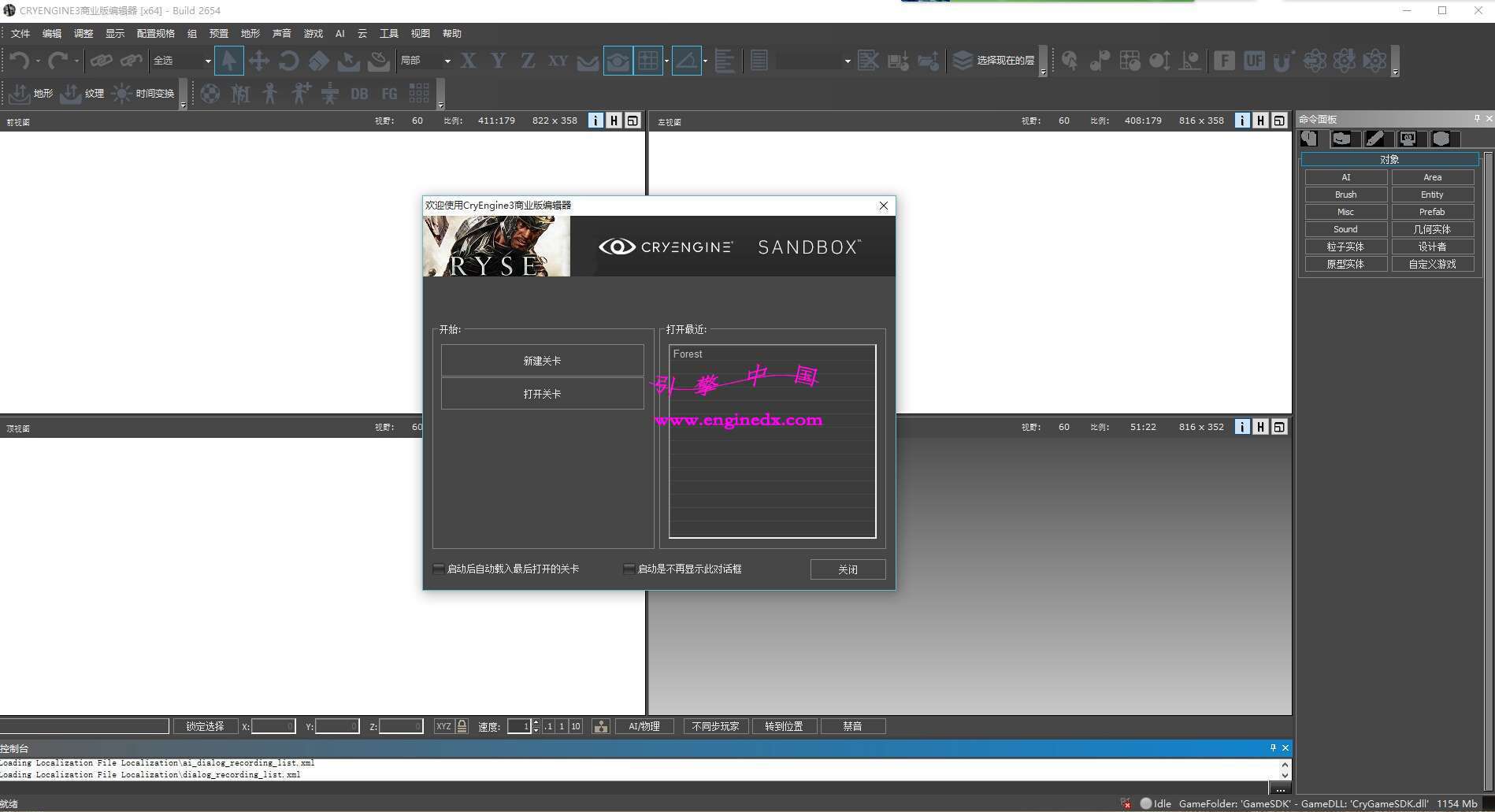Viewport: 1495px width, 812px height.
Task: Expand the redo history dropdown arrow
Action: click(76, 61)
